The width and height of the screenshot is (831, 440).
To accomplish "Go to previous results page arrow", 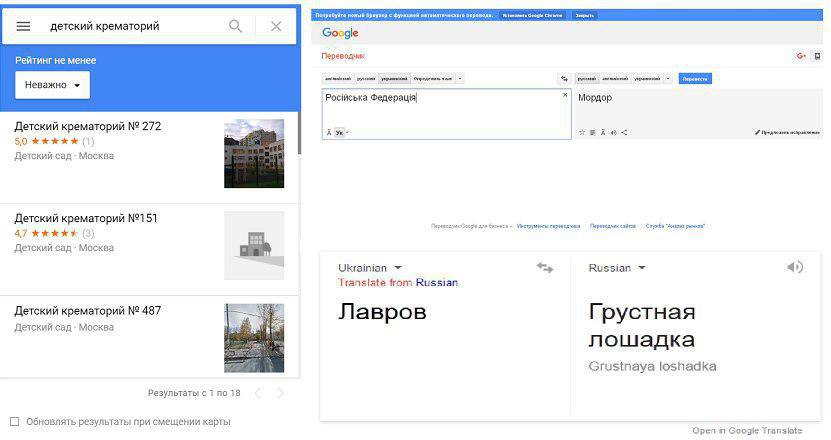I will click(258, 393).
